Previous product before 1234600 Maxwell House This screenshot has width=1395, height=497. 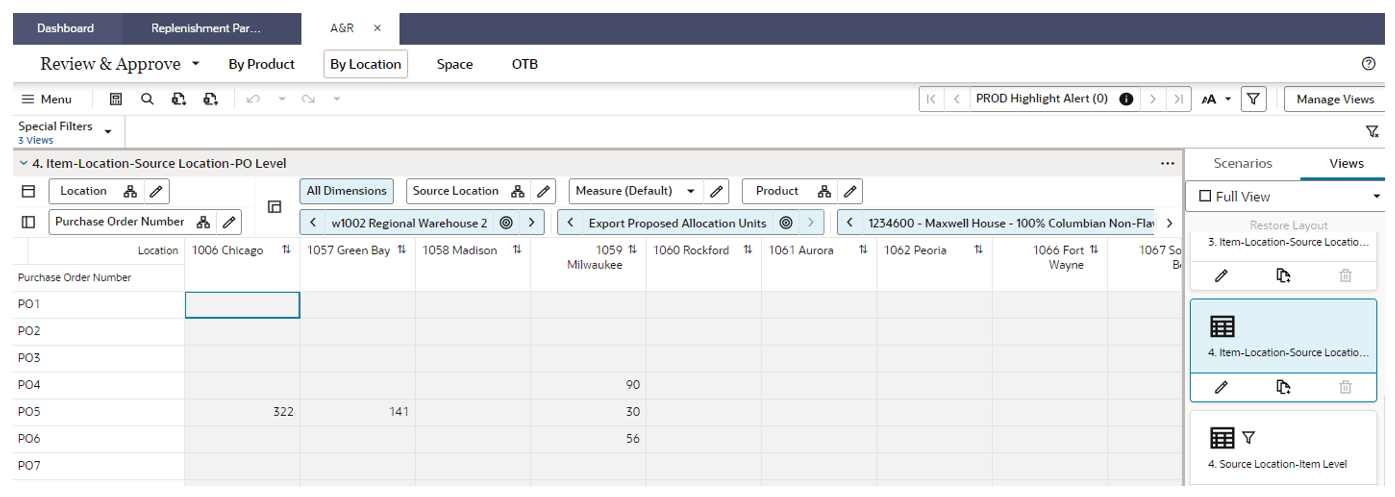click(849, 223)
